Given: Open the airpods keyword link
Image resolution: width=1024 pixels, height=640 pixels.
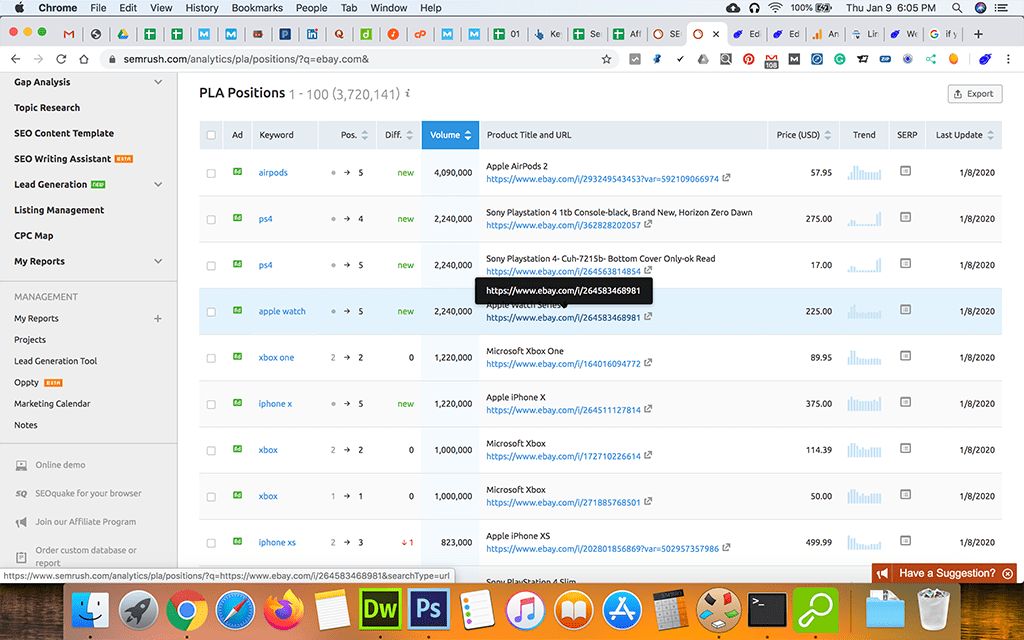Looking at the screenshot, I should point(273,172).
